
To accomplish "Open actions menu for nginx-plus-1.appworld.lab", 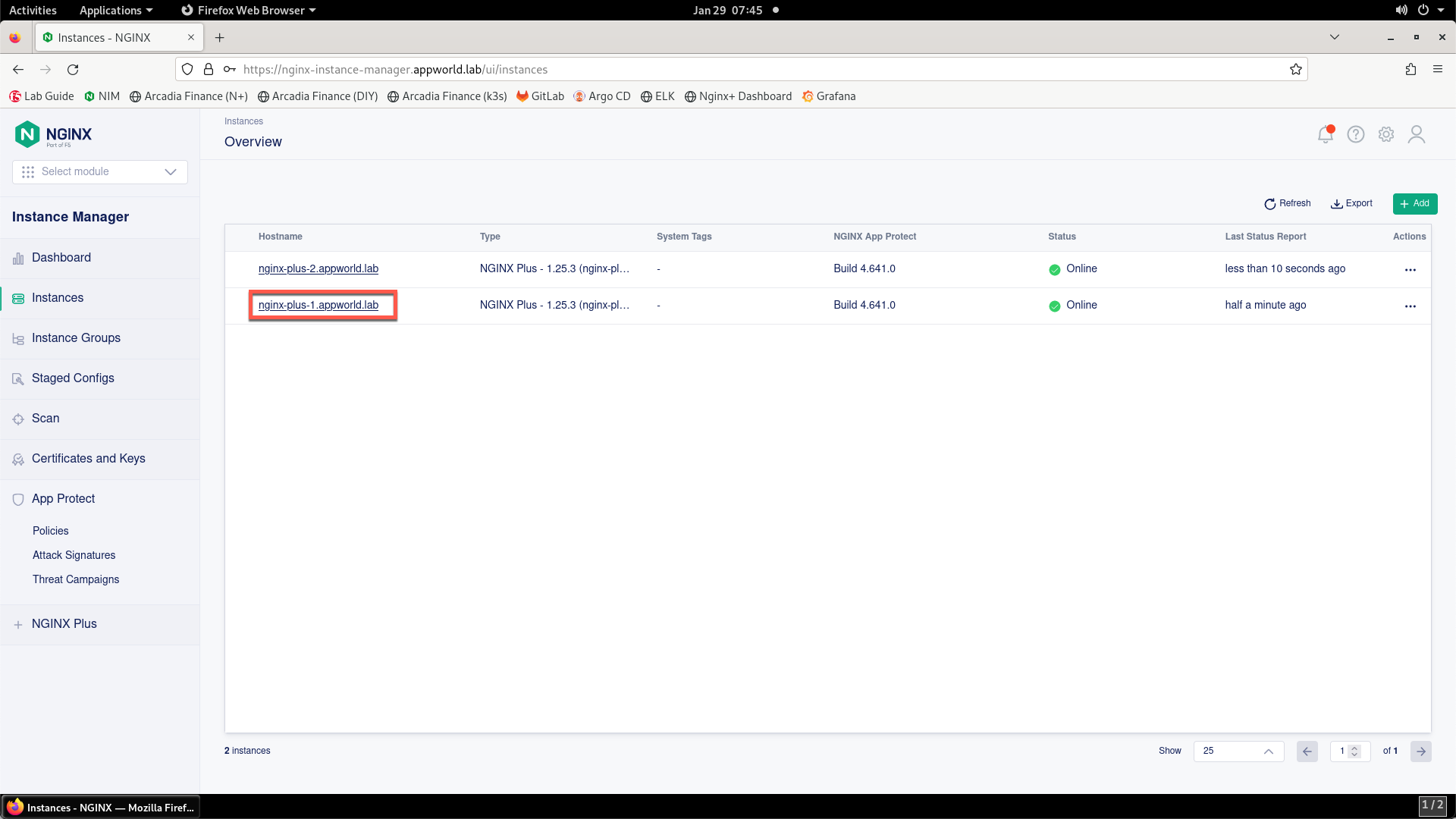I will pos(1410,306).
